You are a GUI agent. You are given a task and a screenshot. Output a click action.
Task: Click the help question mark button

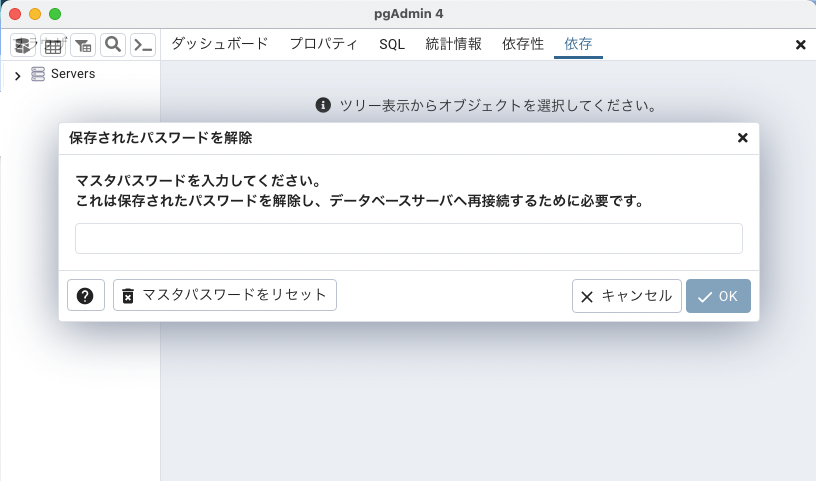86,295
